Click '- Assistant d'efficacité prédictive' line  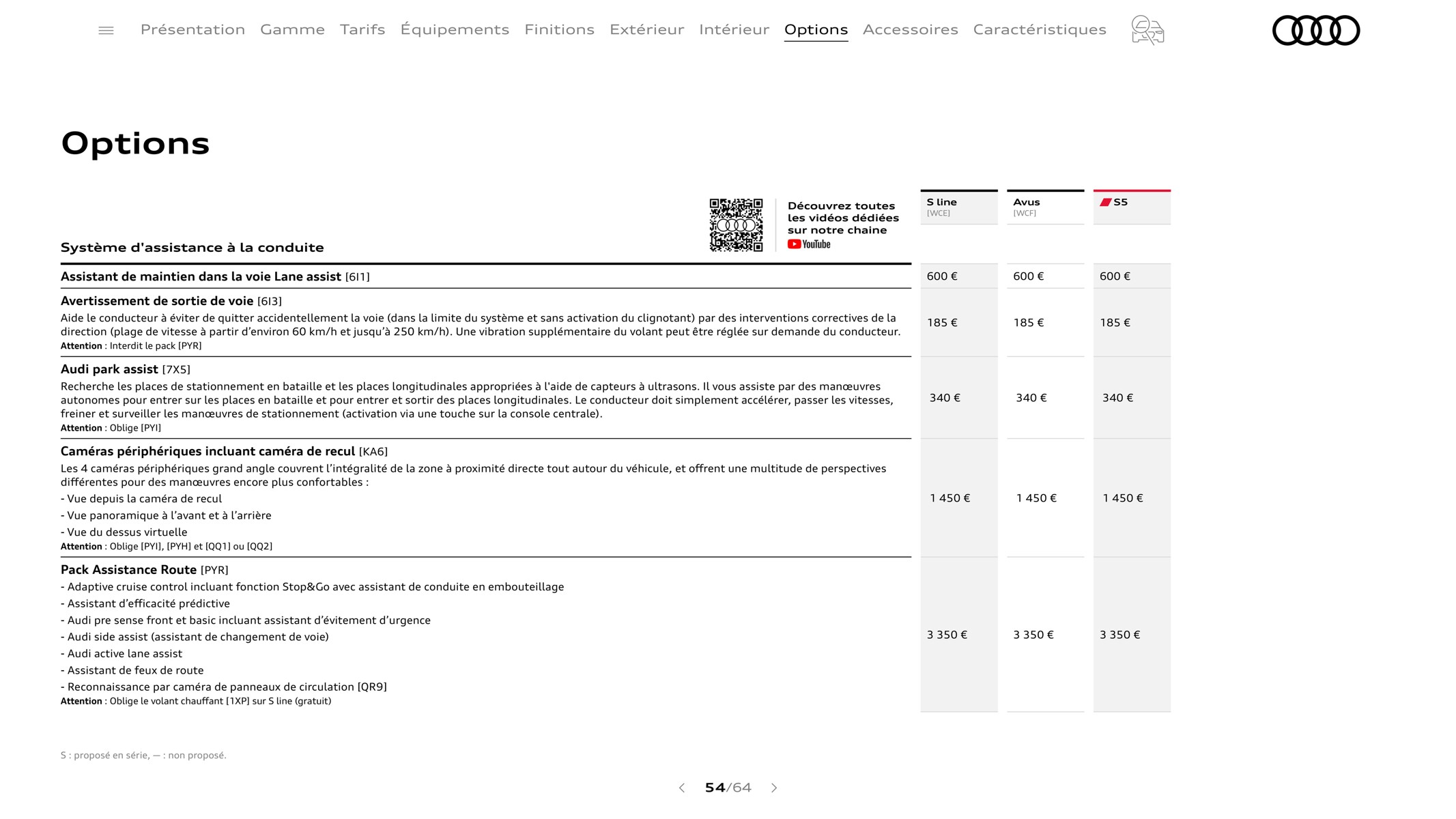click(145, 603)
